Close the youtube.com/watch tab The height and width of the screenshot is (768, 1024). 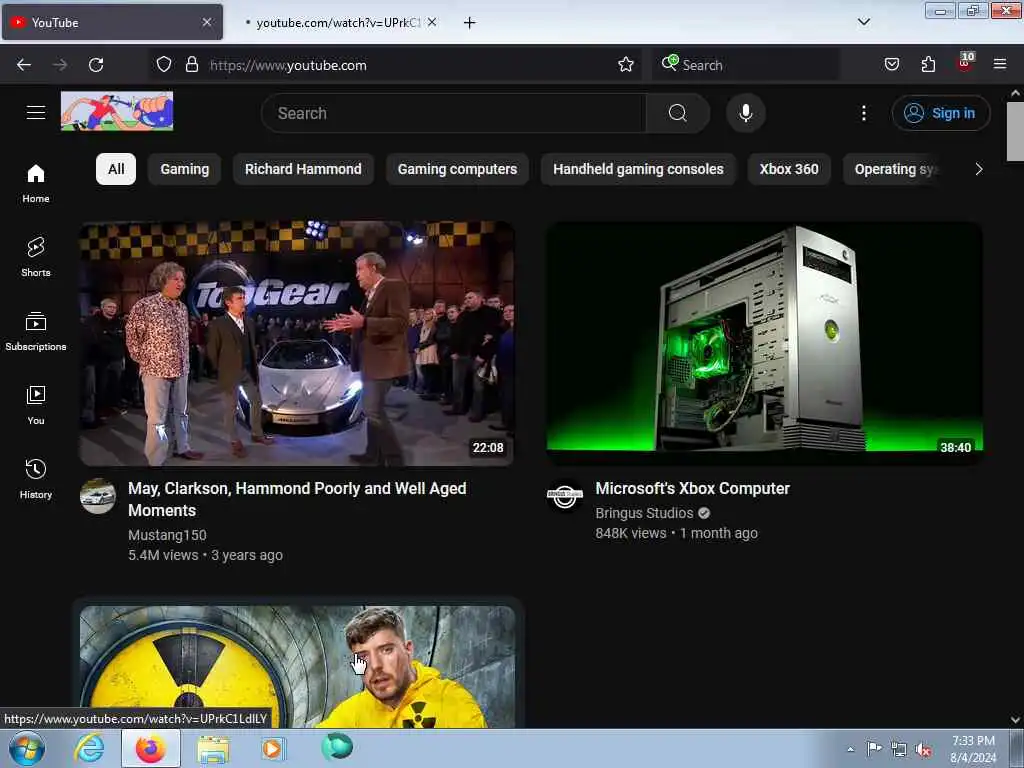432,22
